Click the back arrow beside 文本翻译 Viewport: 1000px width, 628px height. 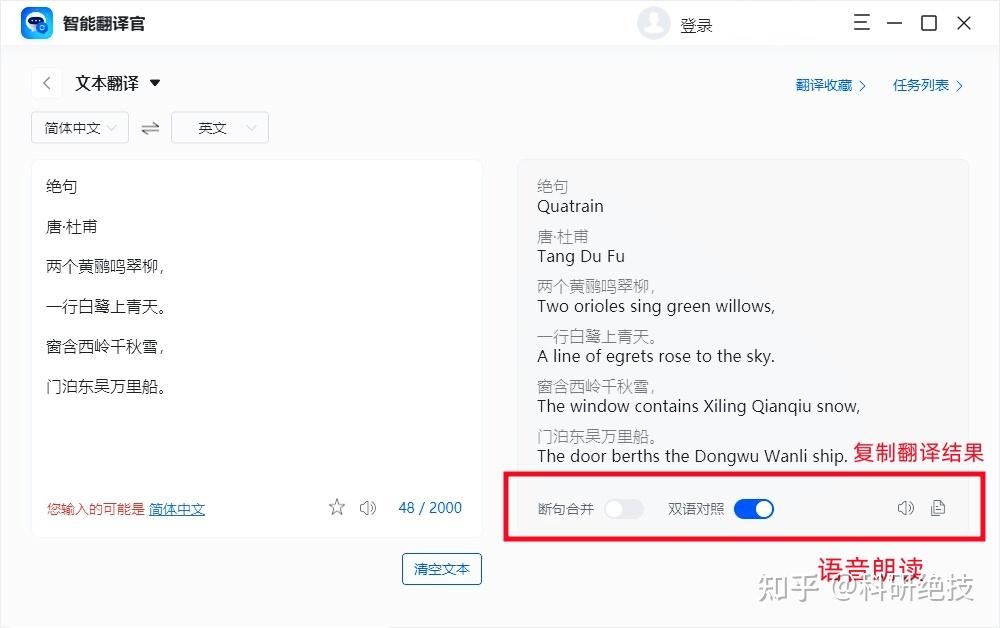point(47,83)
